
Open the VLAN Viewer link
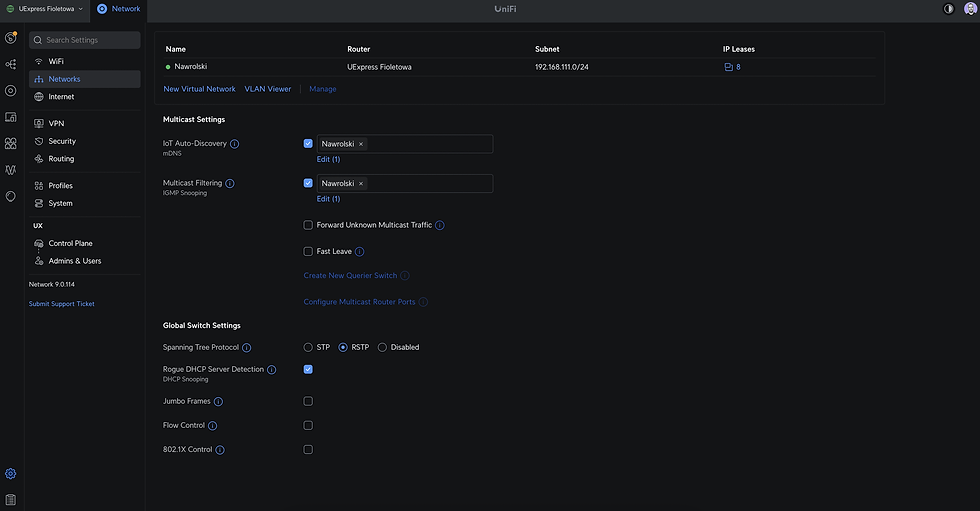coord(268,89)
